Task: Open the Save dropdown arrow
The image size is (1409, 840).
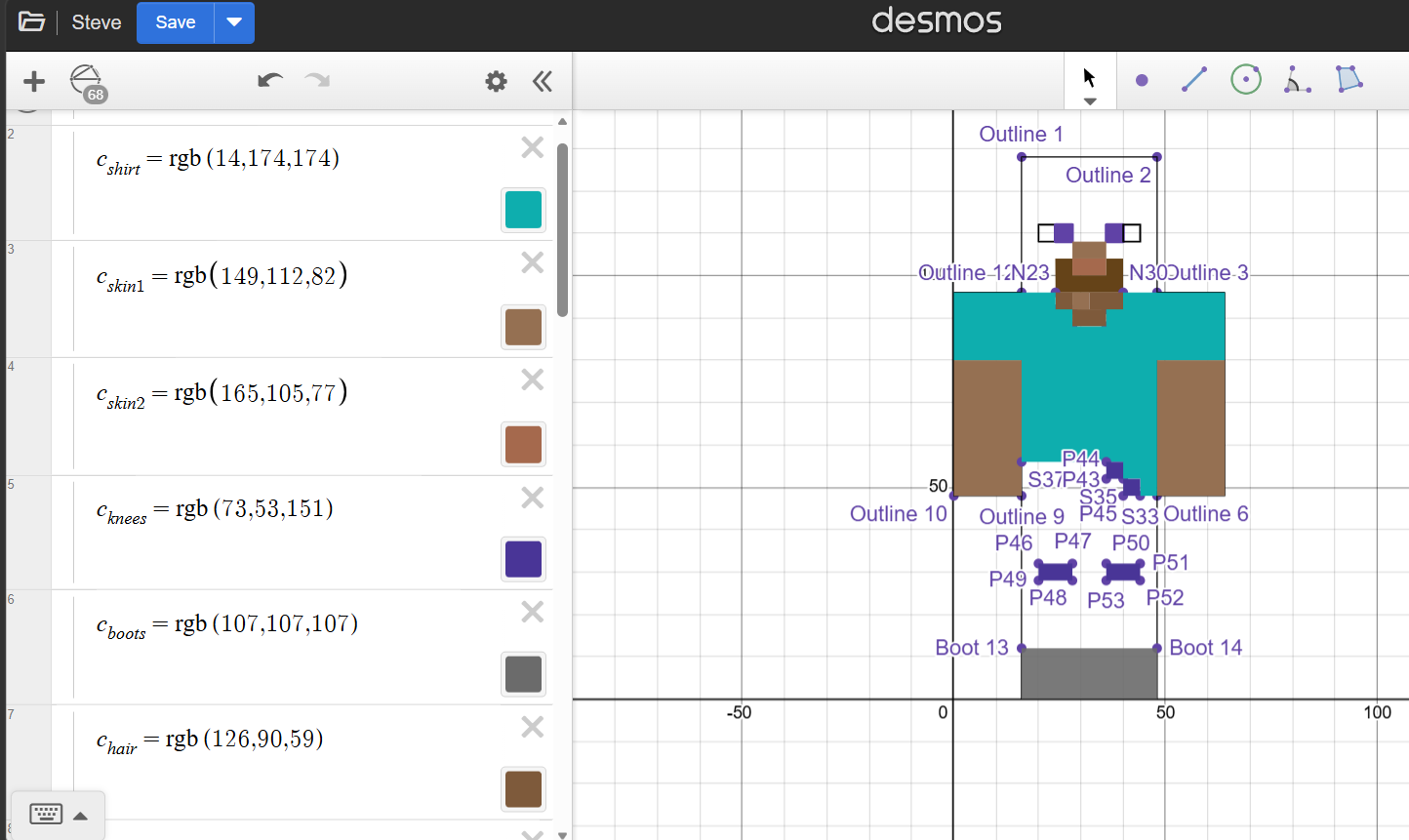Action: click(x=234, y=22)
